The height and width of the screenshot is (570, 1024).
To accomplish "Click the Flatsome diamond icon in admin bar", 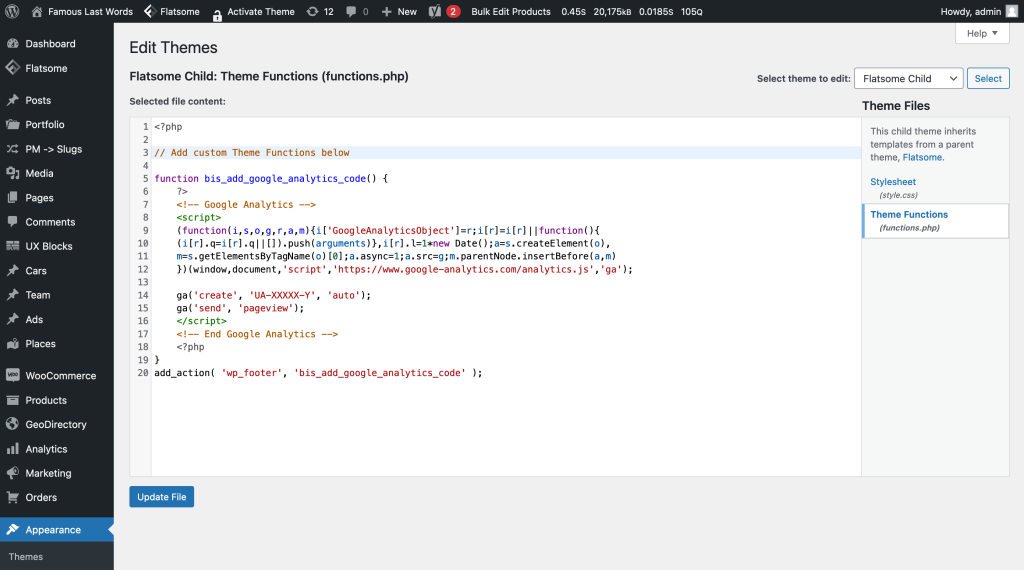I will pos(149,11).
